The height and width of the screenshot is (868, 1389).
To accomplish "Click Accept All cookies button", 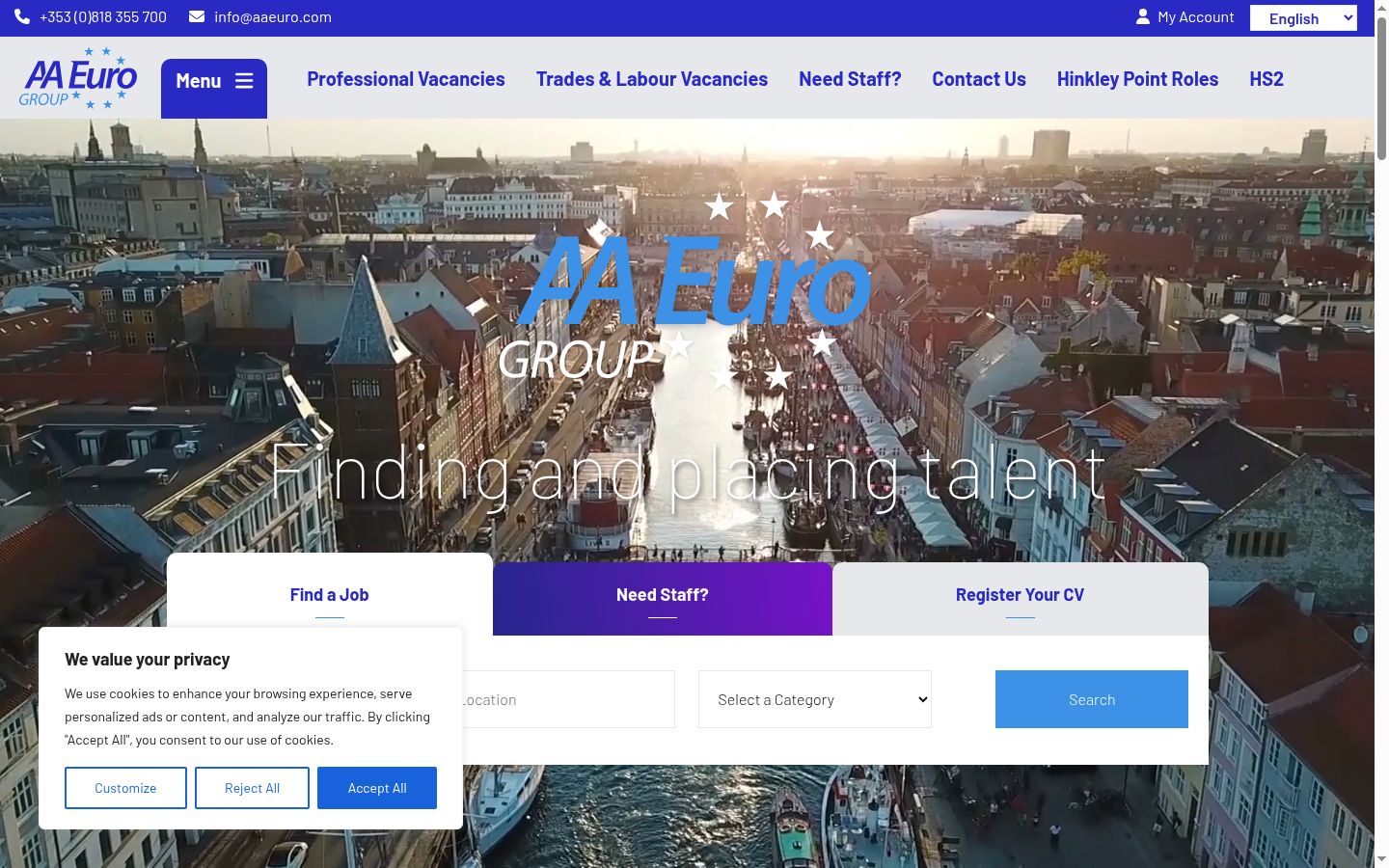I will pos(377,788).
